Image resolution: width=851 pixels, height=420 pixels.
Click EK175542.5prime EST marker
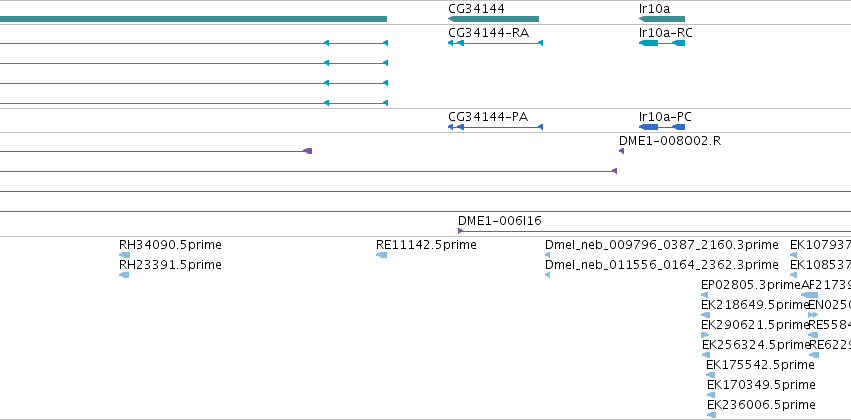[710, 375]
